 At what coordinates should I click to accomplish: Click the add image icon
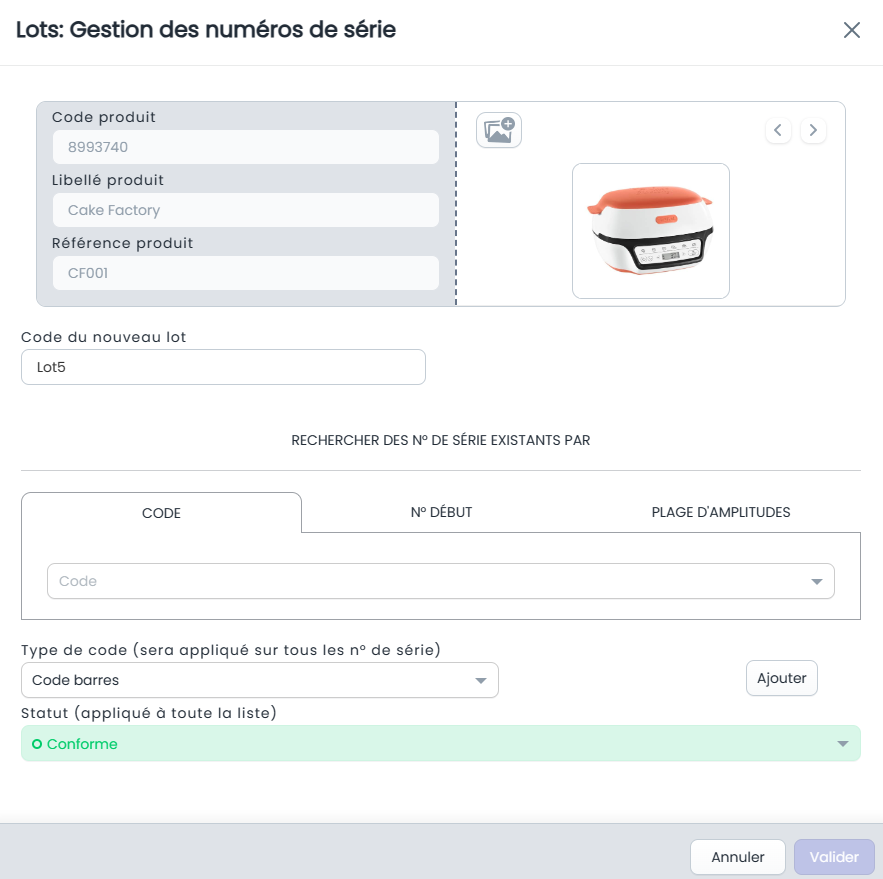pos(498,130)
